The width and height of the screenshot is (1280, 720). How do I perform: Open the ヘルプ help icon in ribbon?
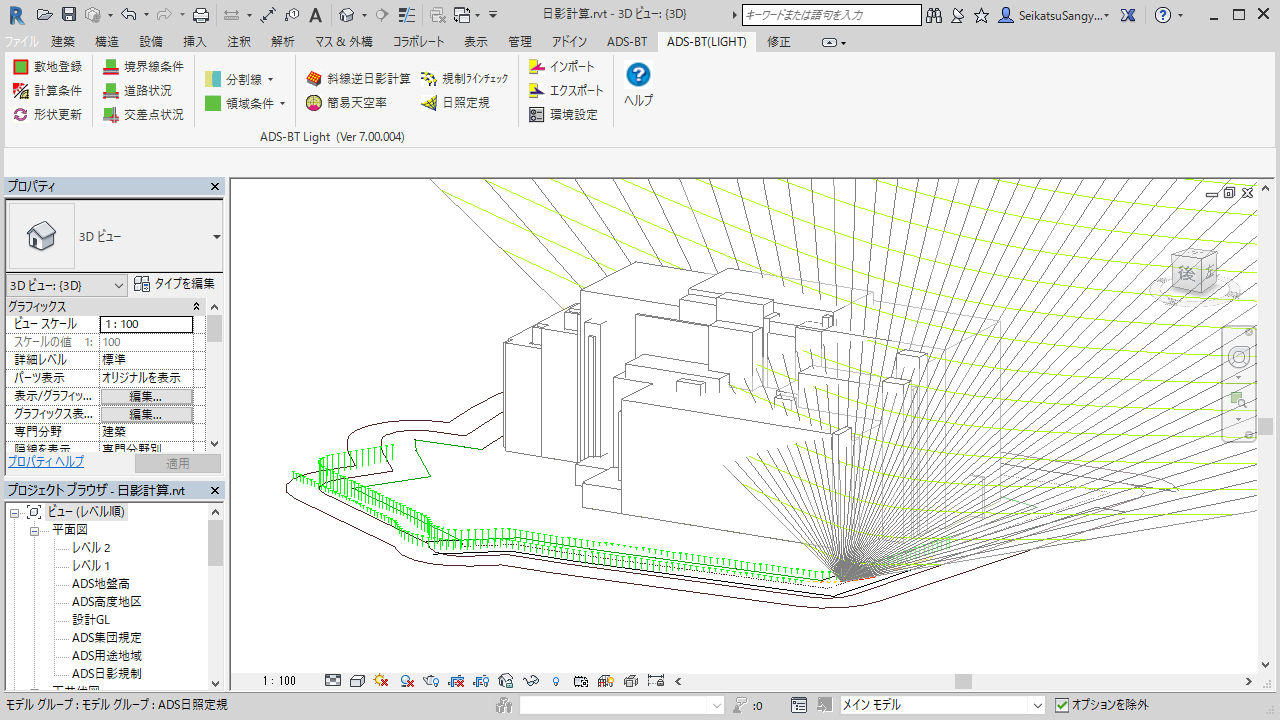tap(638, 75)
